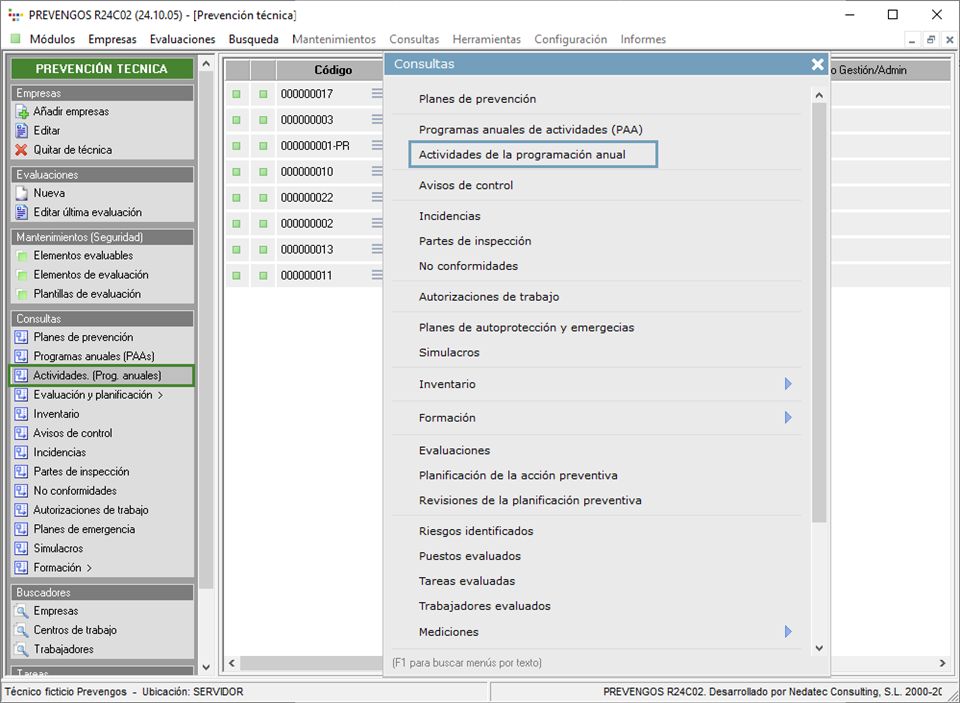Expand the Inventario submenu arrow

click(788, 384)
